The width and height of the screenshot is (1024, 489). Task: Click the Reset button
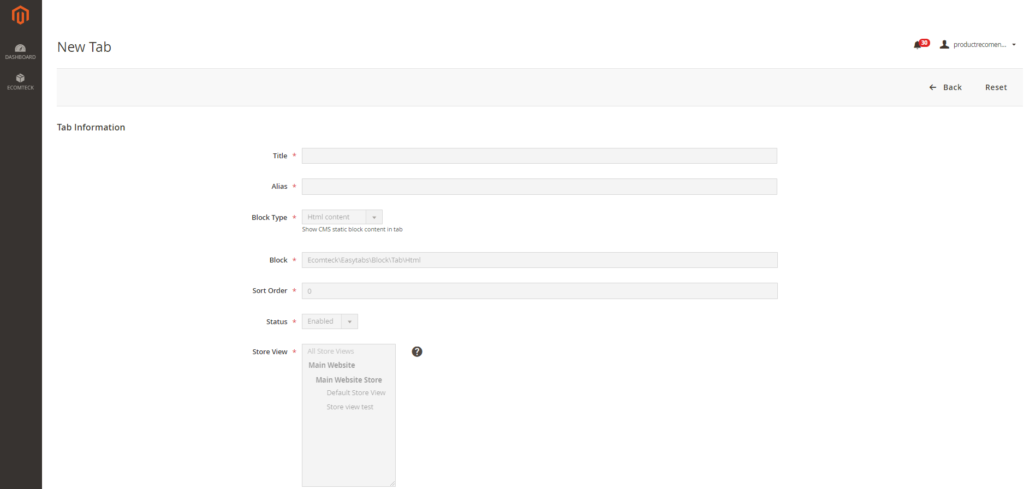996,87
